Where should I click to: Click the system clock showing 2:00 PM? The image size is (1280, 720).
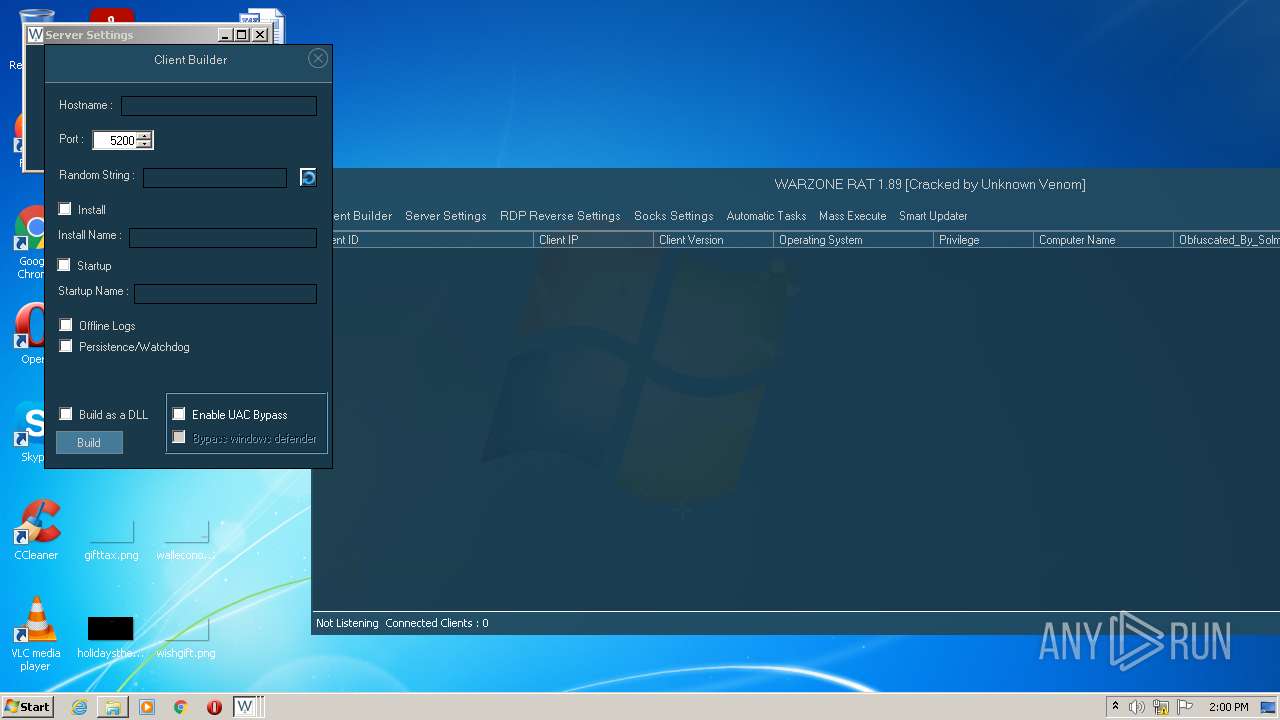point(1228,707)
